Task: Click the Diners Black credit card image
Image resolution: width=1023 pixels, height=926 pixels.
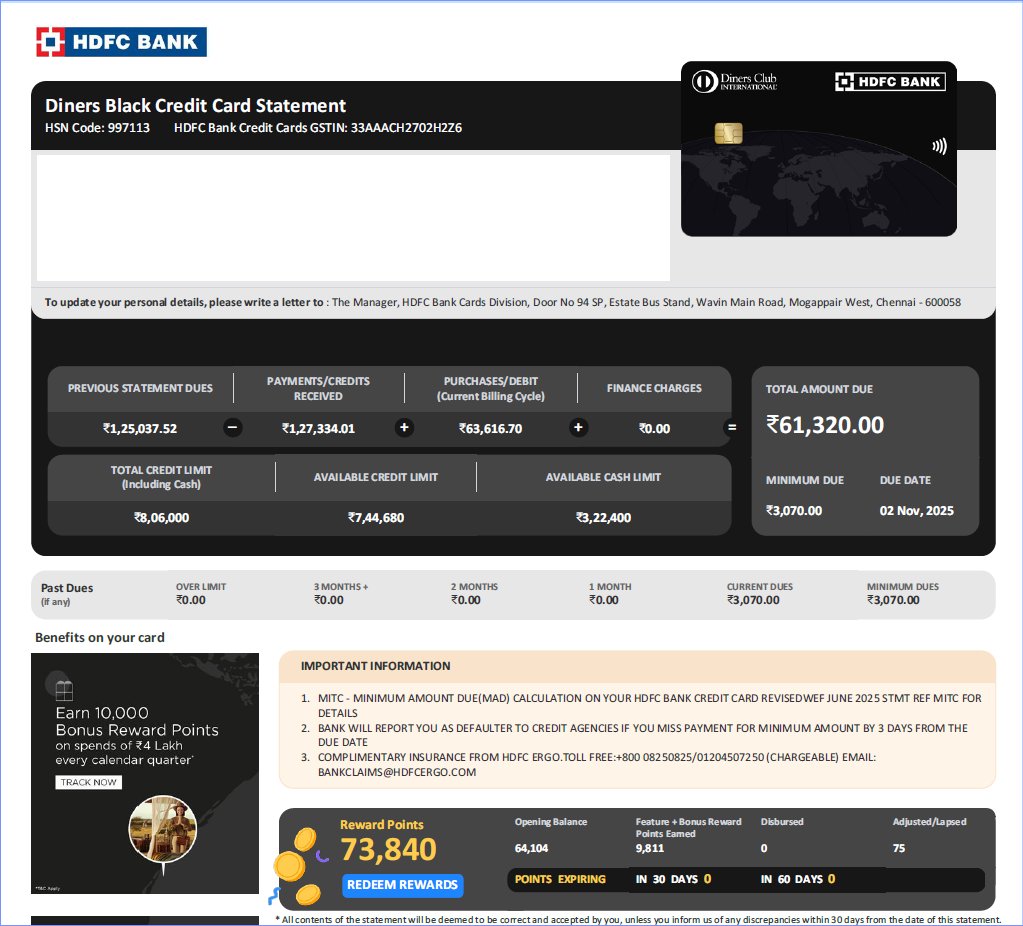Action: tap(819, 149)
